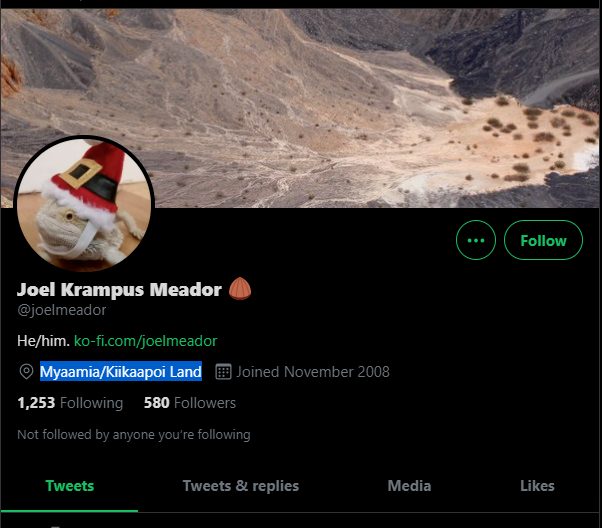Click the @joelmeador handle
Screen dimensions: 602x528
62,310
